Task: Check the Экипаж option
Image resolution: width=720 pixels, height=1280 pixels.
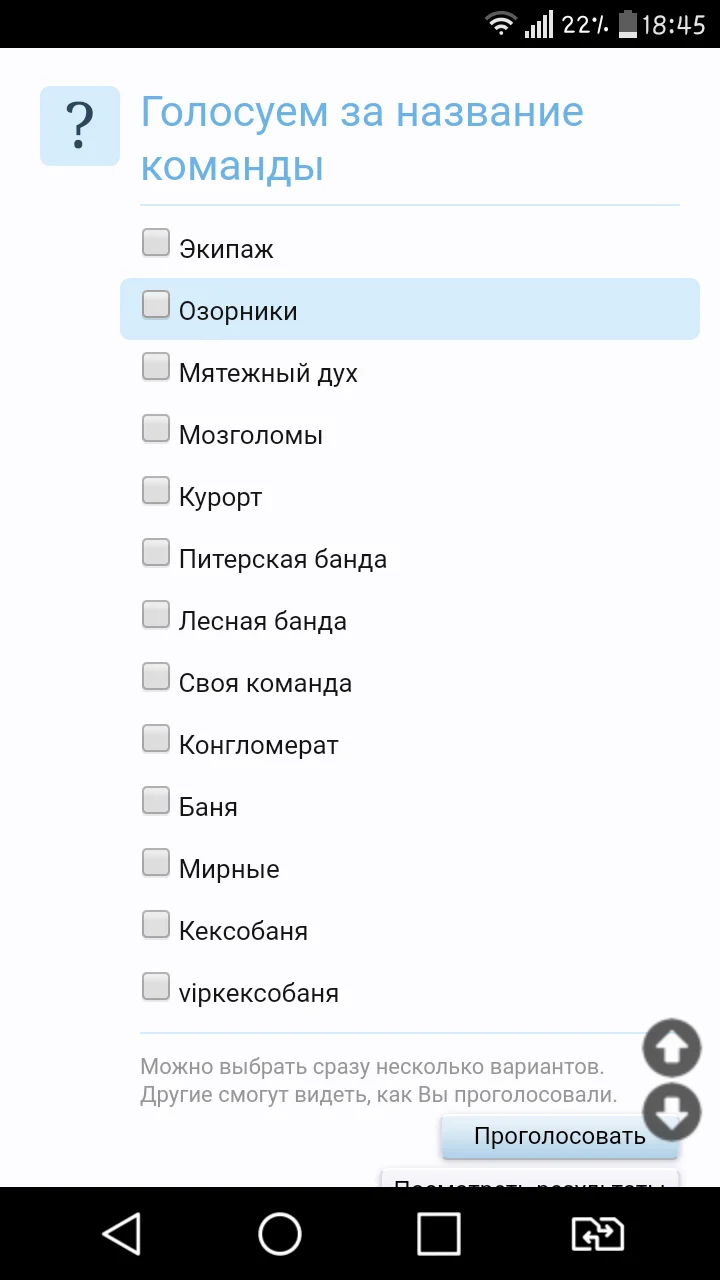Action: click(156, 242)
